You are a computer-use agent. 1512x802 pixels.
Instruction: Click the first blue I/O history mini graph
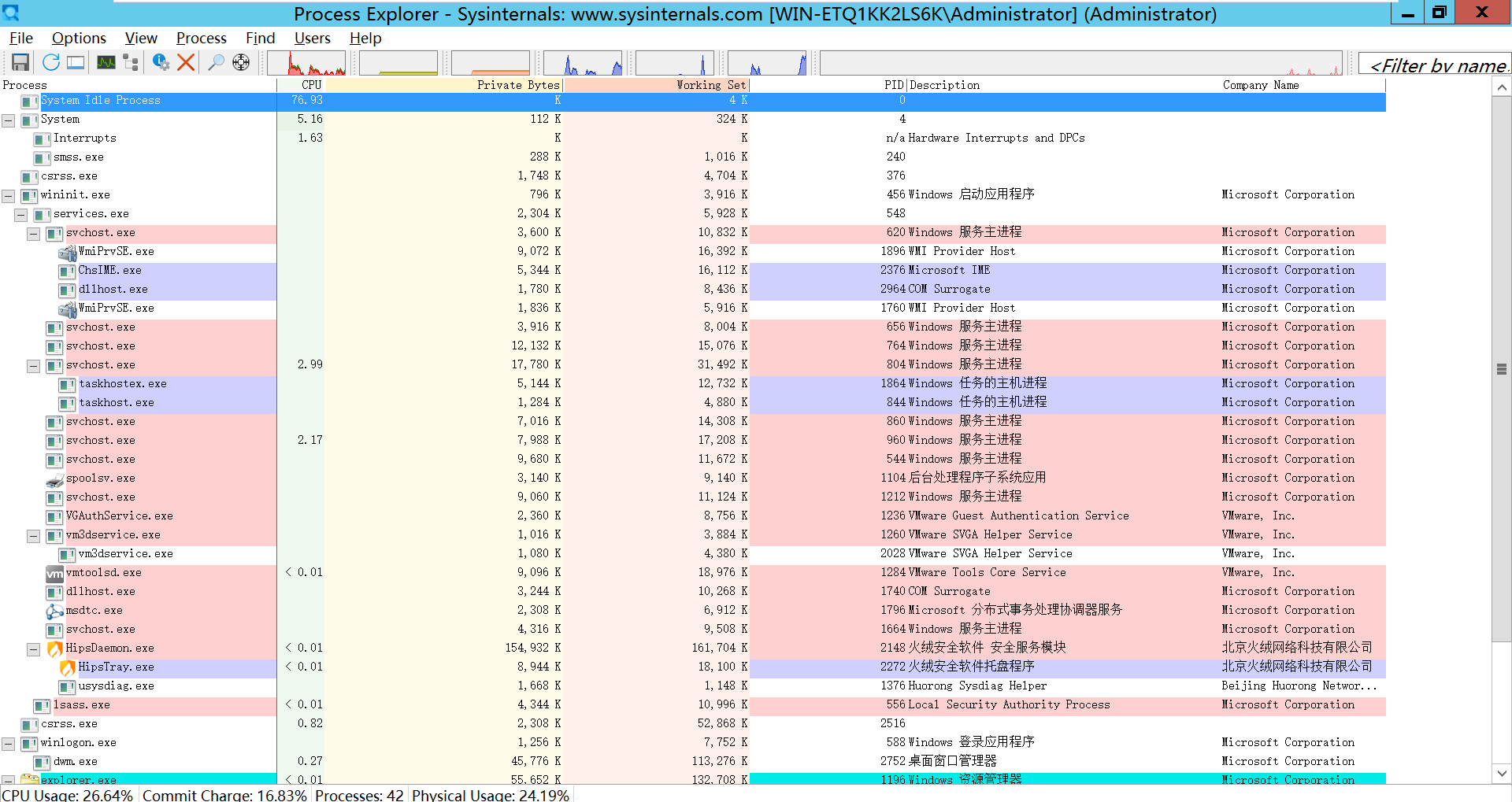tap(583, 63)
